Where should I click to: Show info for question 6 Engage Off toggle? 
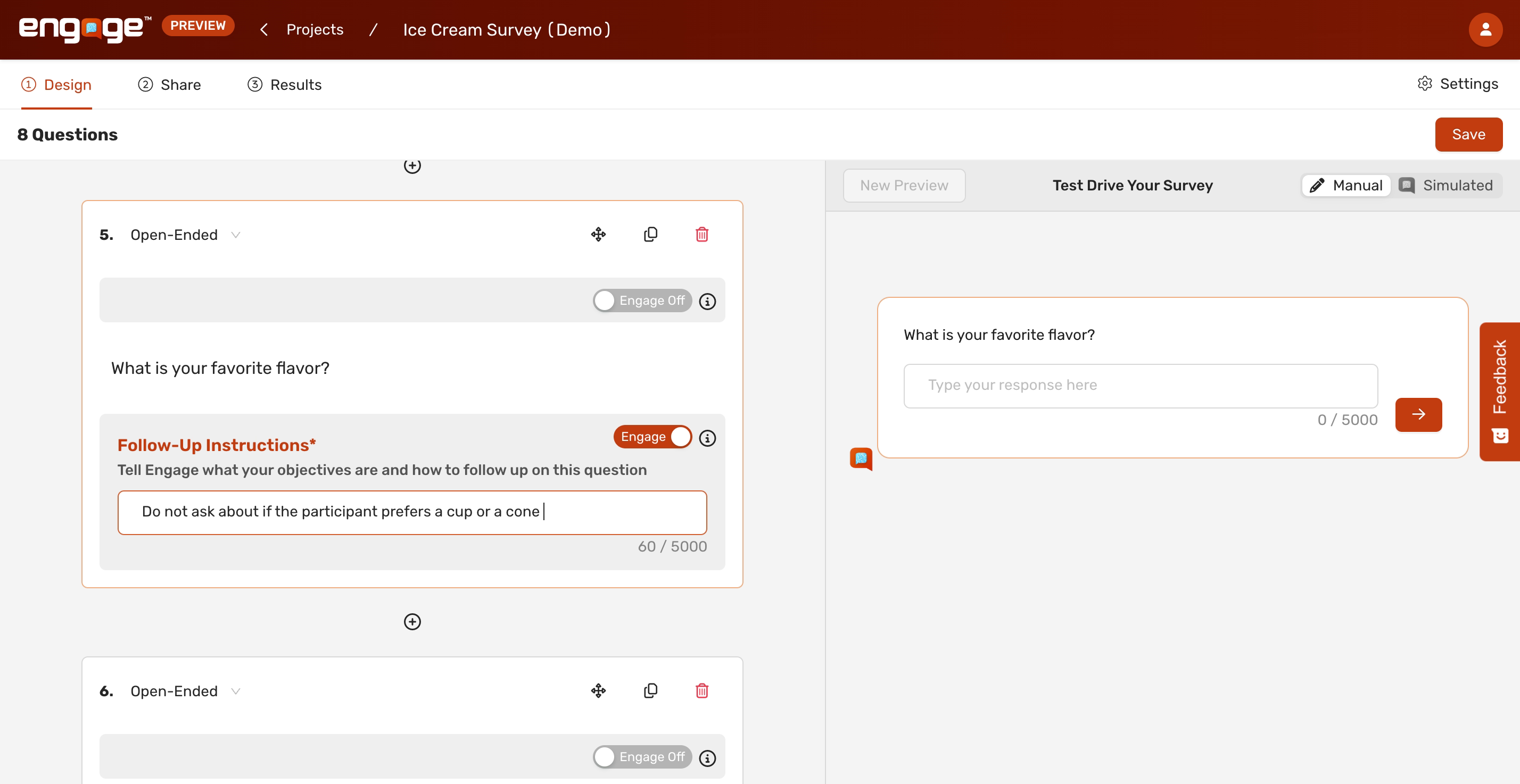pos(707,757)
